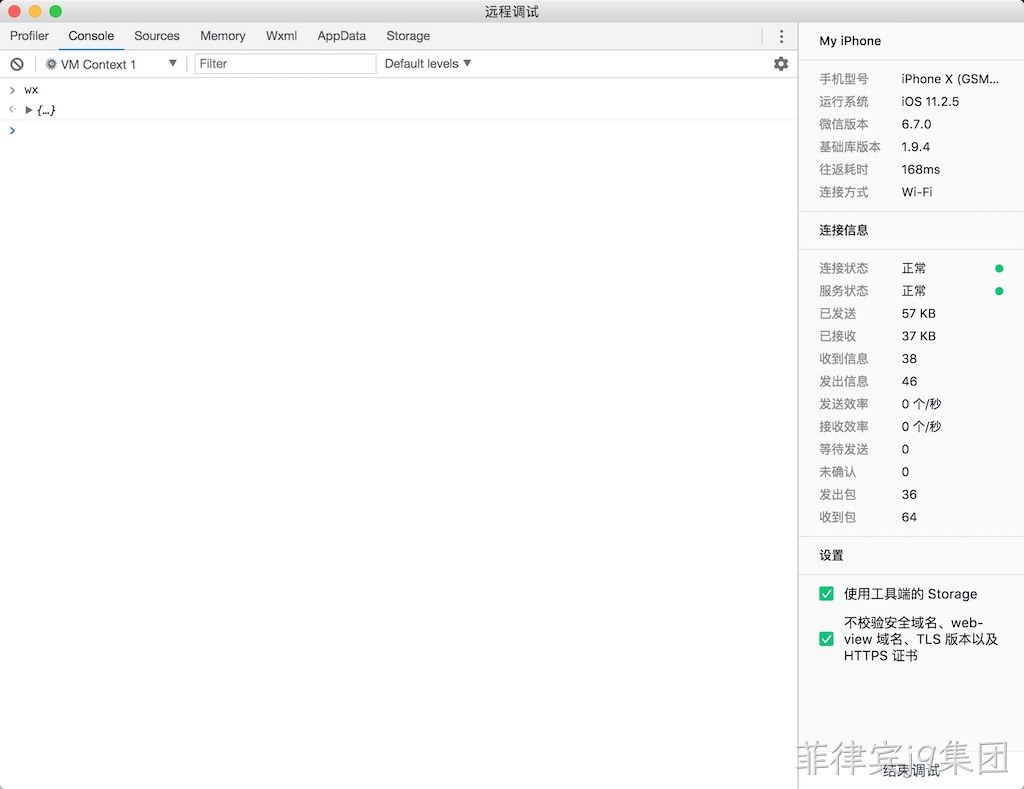Click the 57 KB sent value

919,314
